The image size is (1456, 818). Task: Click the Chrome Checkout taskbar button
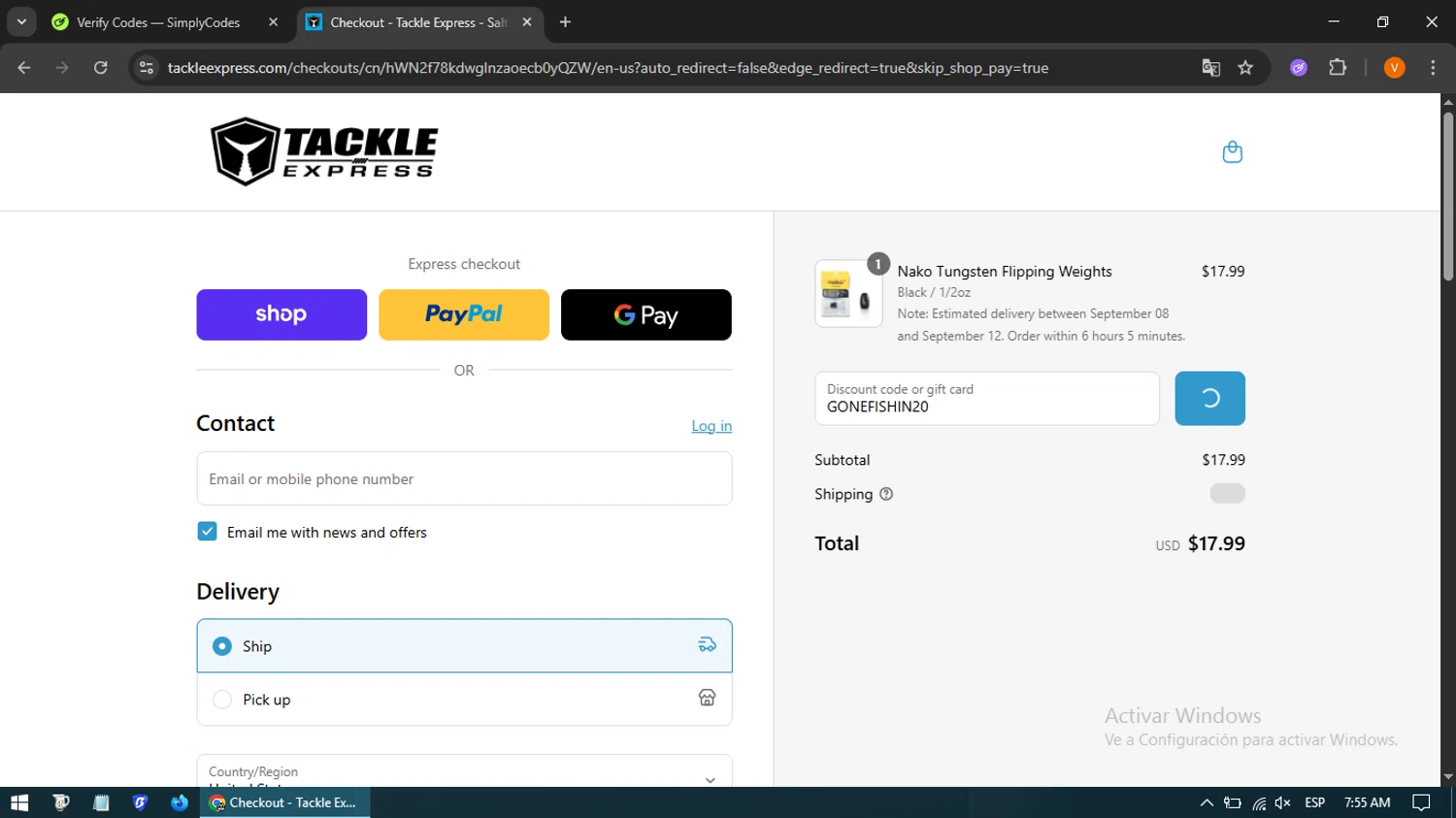coord(284,802)
